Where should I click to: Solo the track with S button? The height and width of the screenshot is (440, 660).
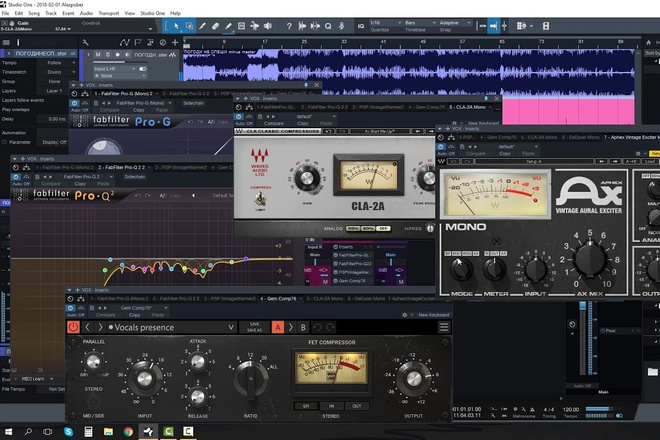pyautogui.click(x=107, y=55)
